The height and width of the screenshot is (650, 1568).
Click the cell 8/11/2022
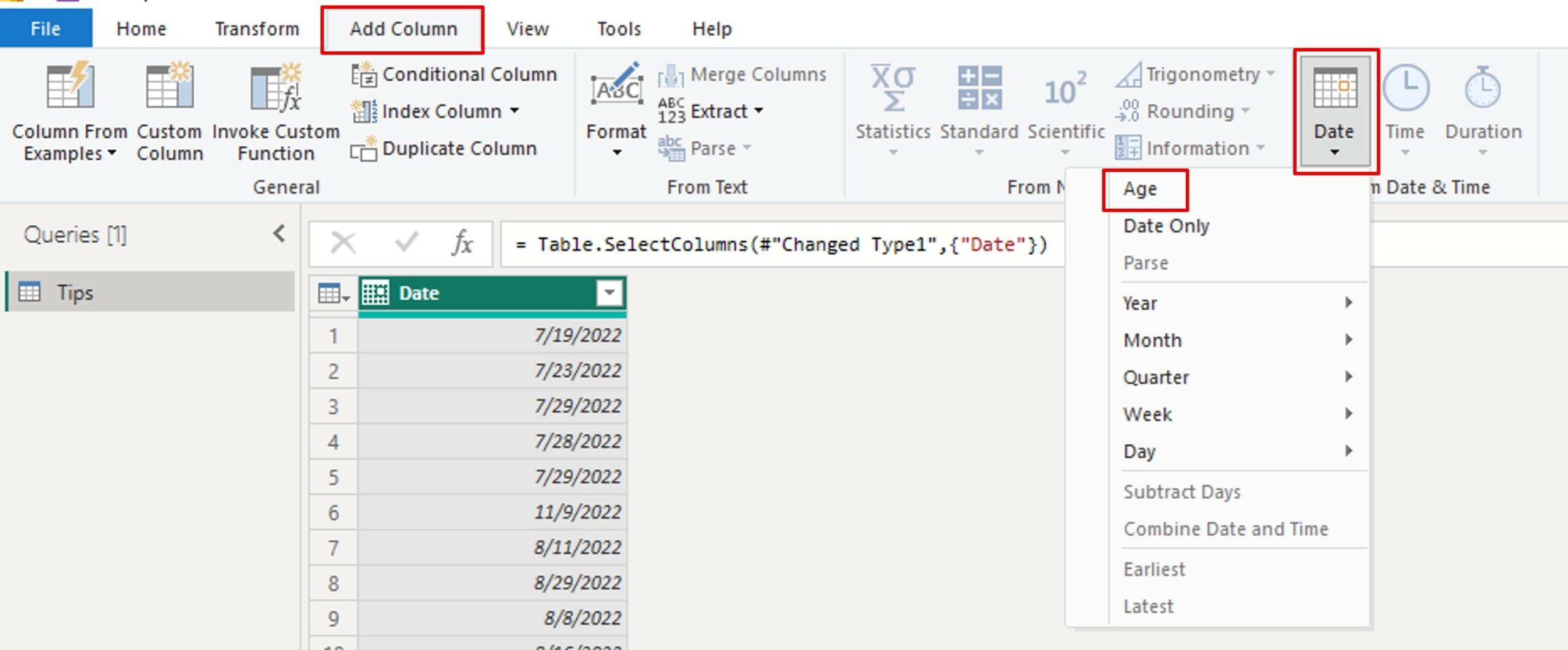click(x=492, y=548)
